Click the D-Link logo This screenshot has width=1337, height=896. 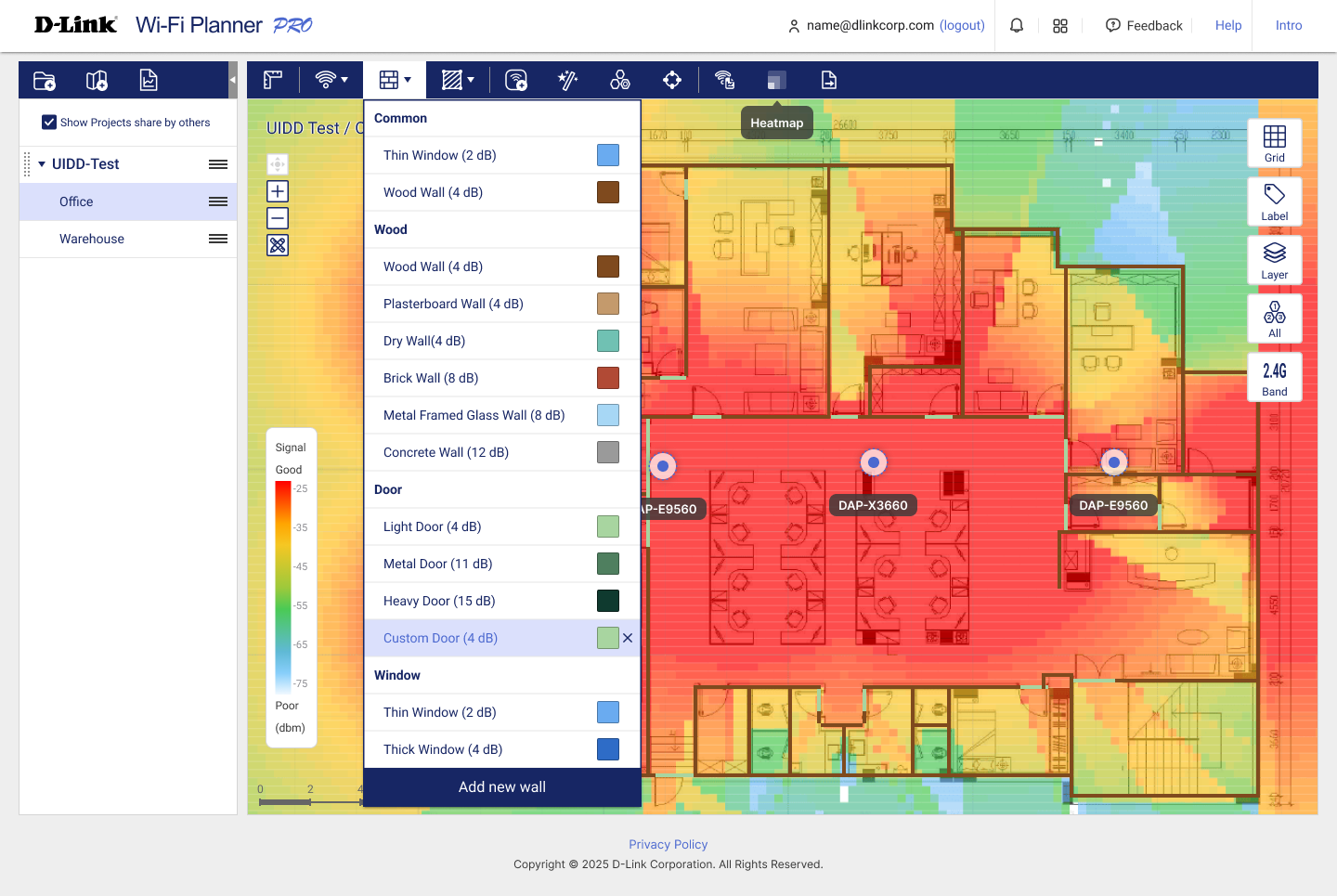pos(75,25)
